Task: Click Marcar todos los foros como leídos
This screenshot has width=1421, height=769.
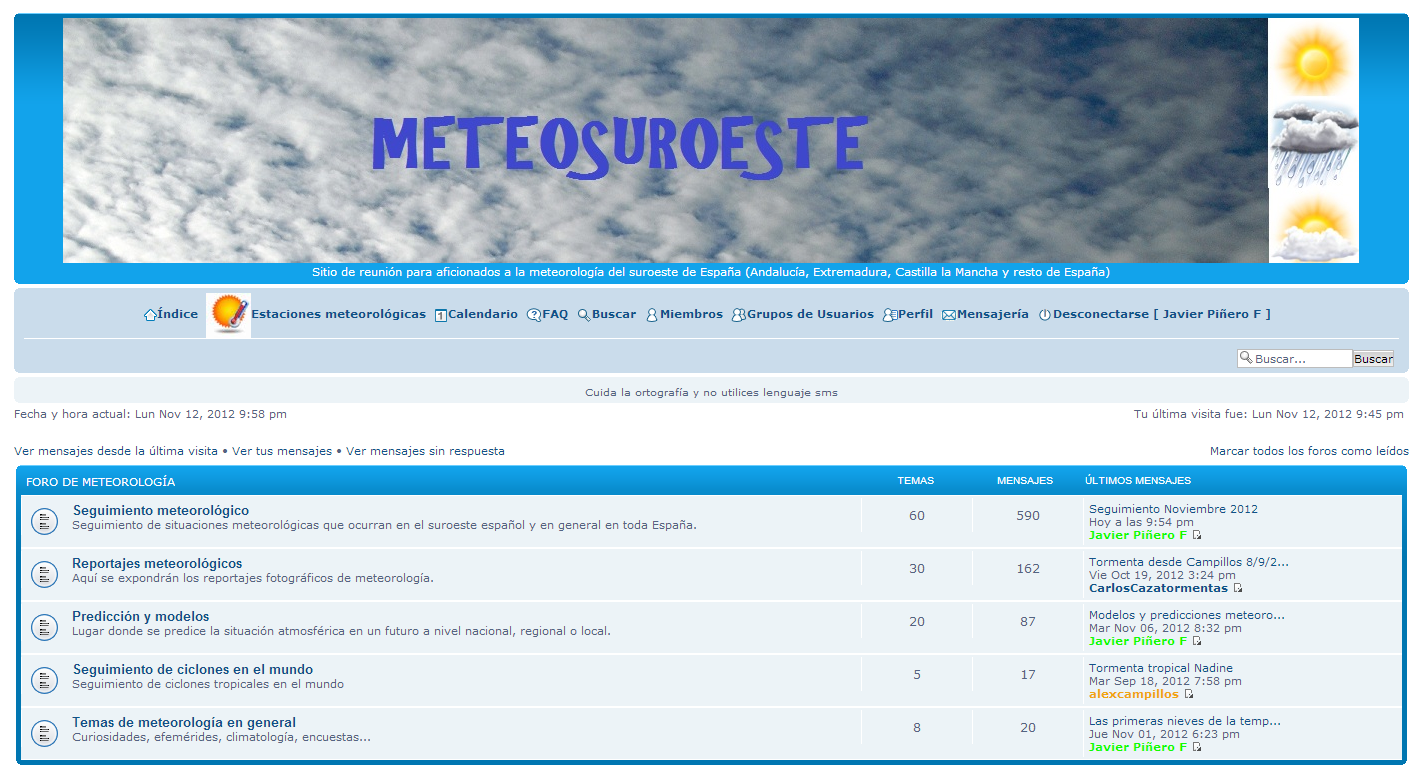Action: tap(1309, 451)
